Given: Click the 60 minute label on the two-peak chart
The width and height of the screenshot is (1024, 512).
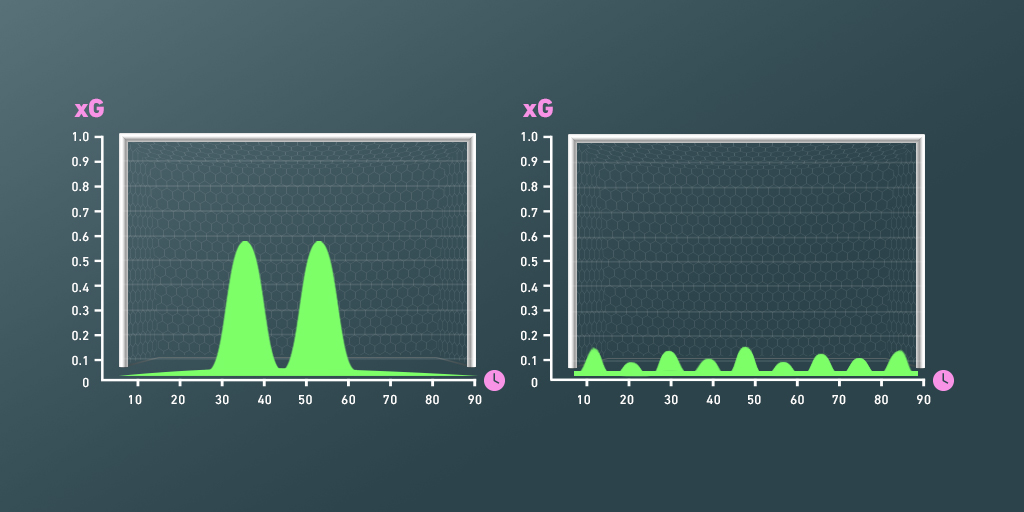Looking at the screenshot, I should [349, 400].
